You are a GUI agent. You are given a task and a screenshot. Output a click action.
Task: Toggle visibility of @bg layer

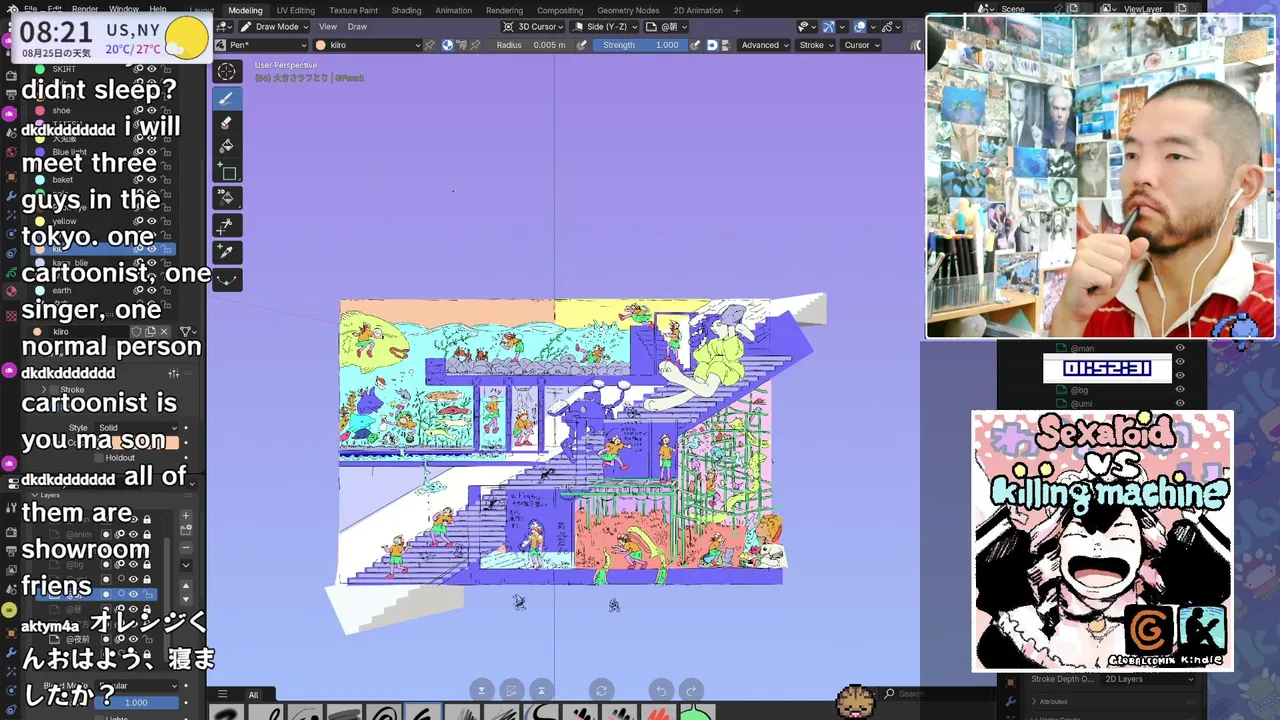tap(133, 564)
